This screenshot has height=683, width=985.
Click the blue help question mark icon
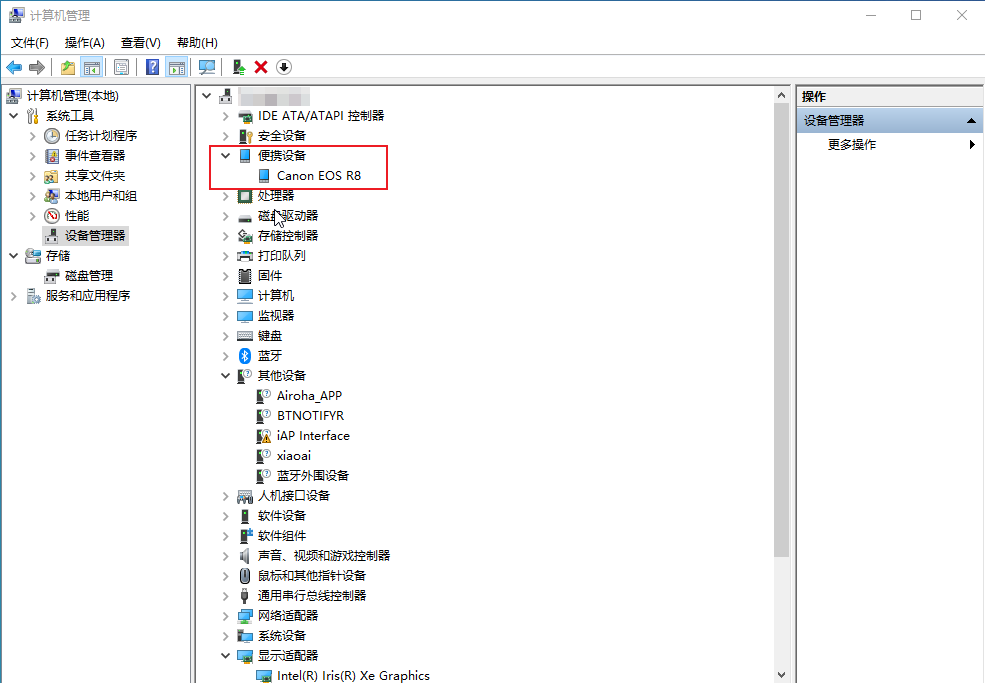pyautogui.click(x=152, y=67)
